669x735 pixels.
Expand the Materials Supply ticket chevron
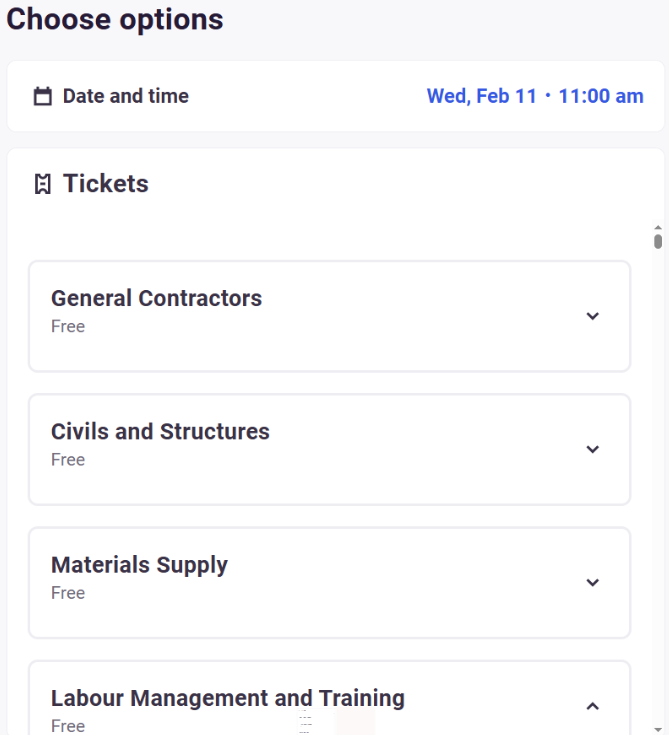coord(592,582)
